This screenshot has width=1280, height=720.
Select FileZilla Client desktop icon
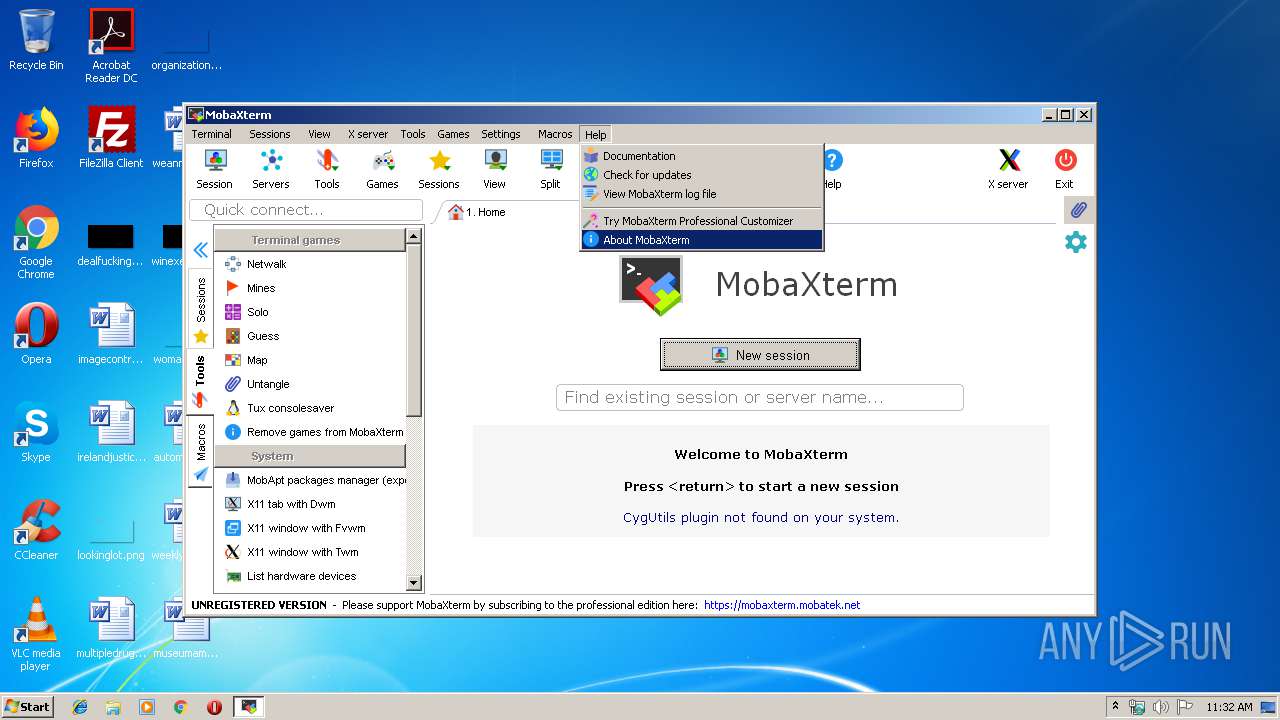click(111, 138)
